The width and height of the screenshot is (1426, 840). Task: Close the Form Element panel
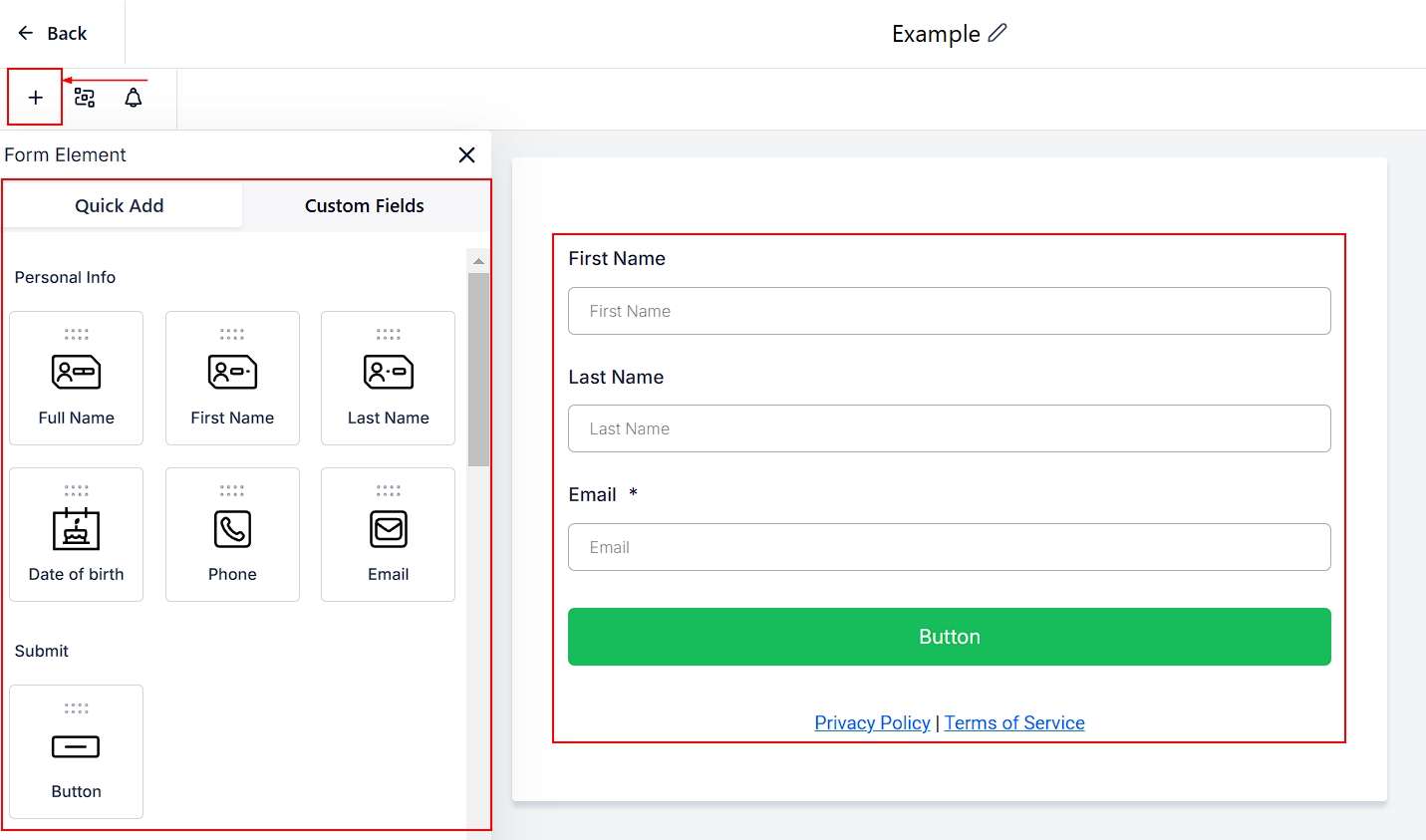[x=466, y=154]
